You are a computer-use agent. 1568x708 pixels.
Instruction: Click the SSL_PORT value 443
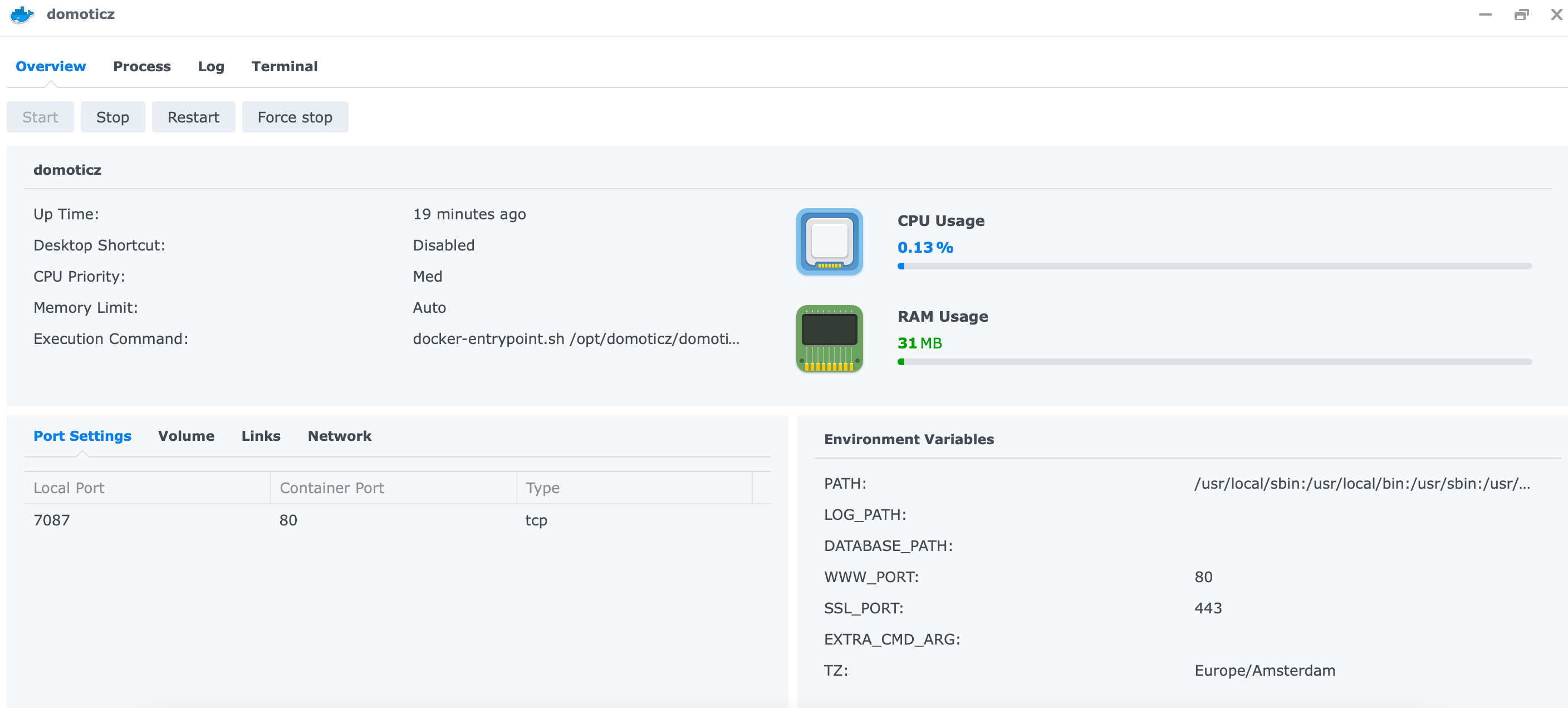click(1208, 608)
